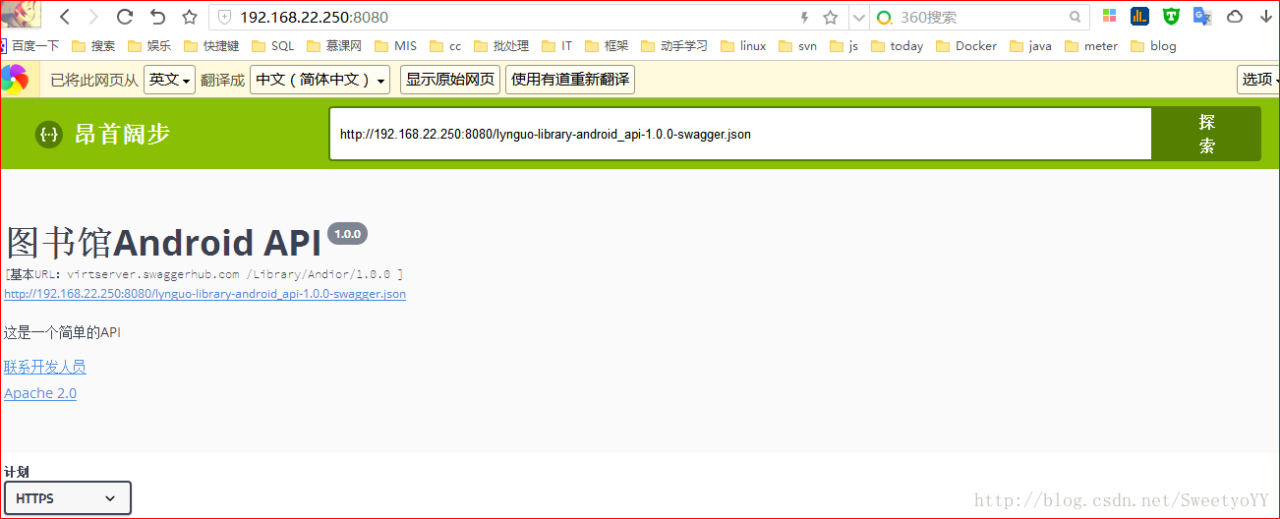Open downloads with the down-arrow icon
Viewport: 1280px width, 519px height.
[1265, 16]
